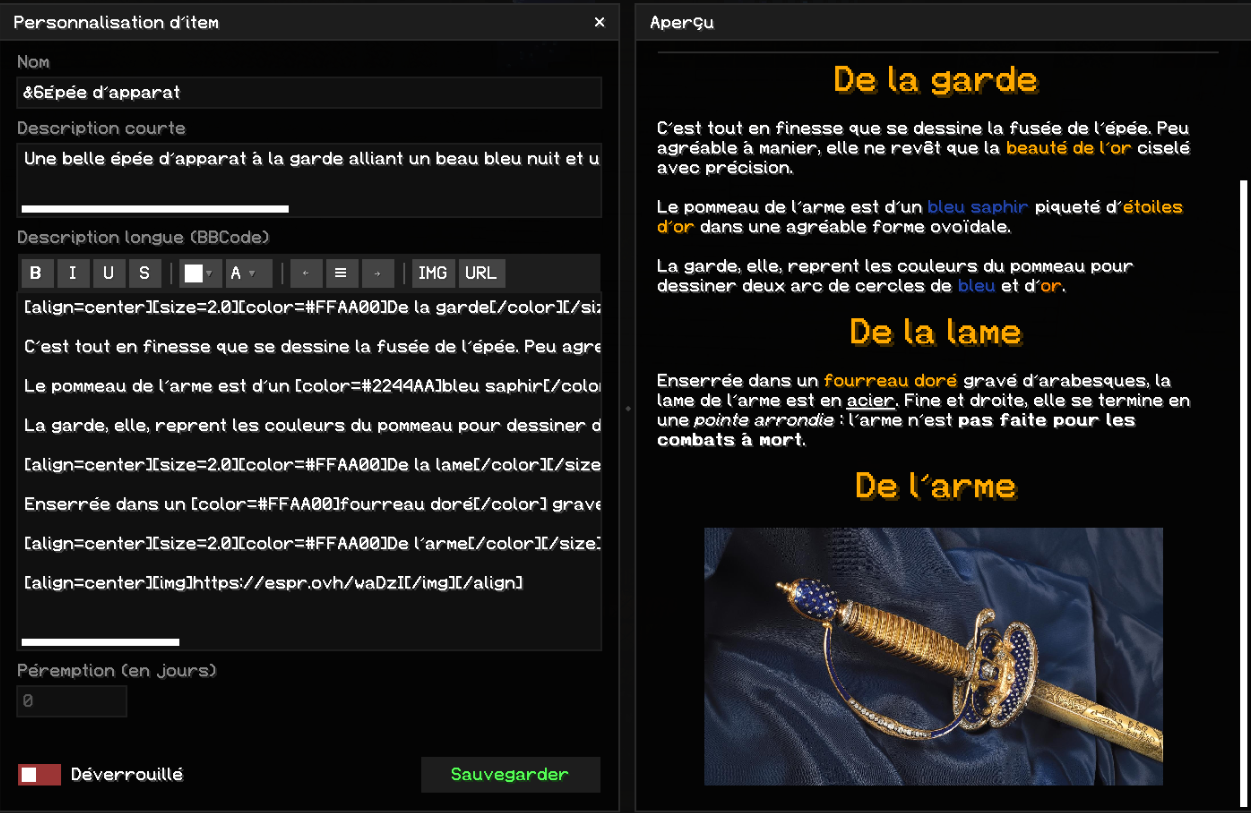Apply strikethrough using the S icon
Viewport: 1251px width, 813px height.
[x=145, y=273]
